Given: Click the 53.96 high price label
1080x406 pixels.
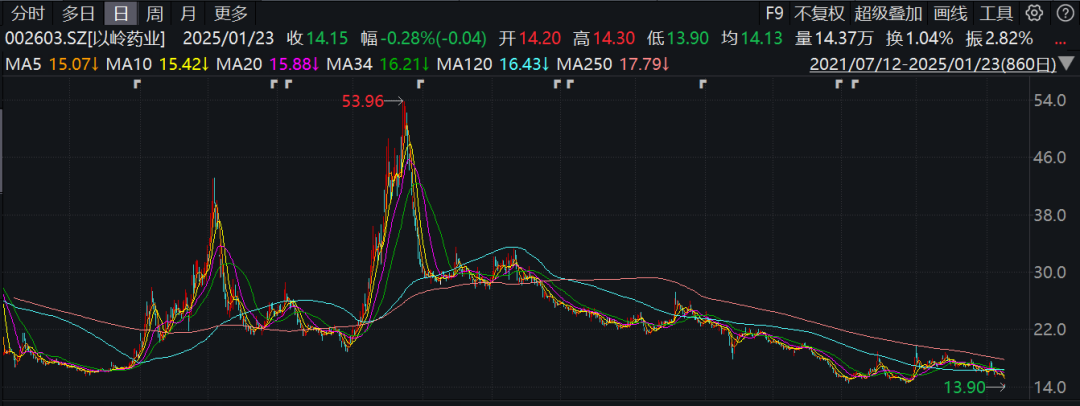Looking at the screenshot, I should pyautogui.click(x=364, y=101).
